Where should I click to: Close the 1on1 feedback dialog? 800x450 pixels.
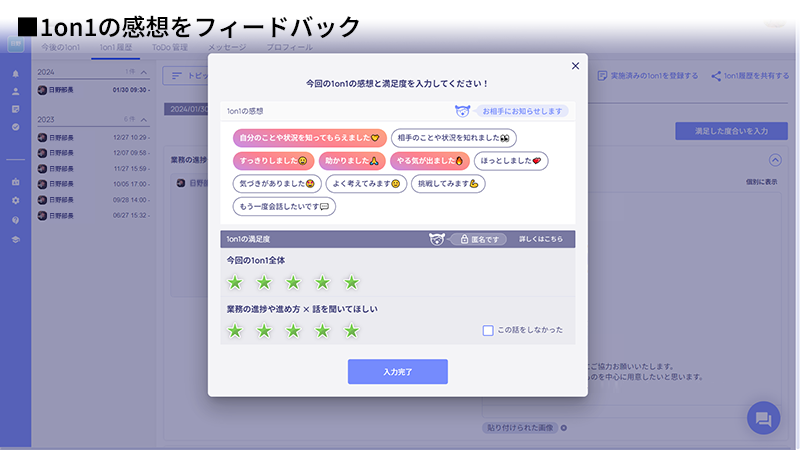[x=575, y=66]
